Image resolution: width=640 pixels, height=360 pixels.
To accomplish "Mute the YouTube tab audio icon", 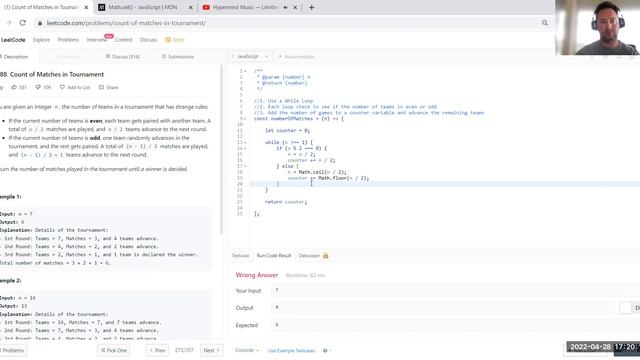I will tap(285, 7).
